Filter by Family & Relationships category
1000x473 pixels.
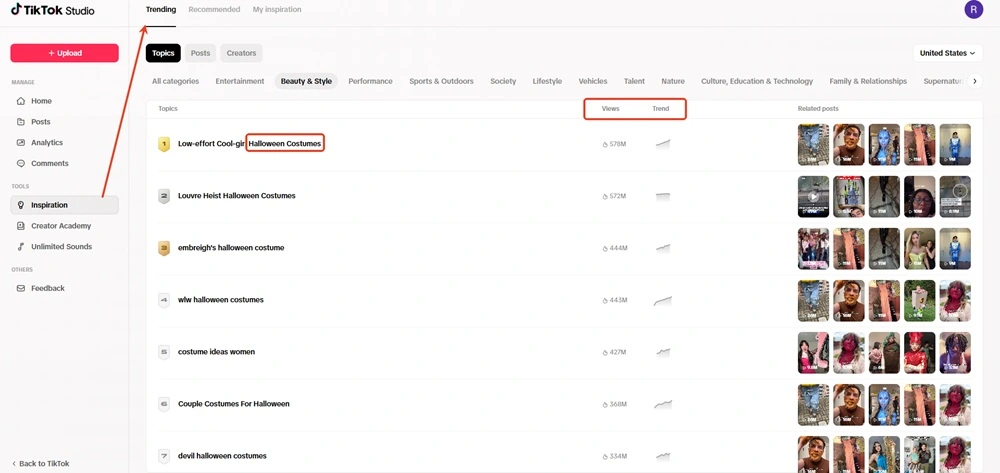click(x=868, y=81)
